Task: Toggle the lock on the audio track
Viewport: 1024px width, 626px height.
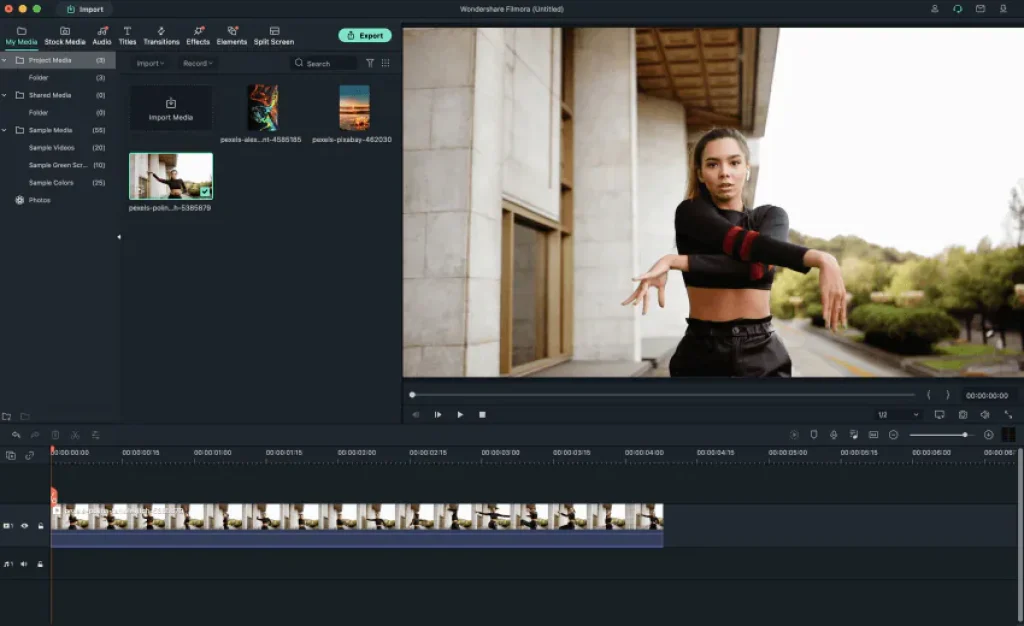Action: [40, 564]
